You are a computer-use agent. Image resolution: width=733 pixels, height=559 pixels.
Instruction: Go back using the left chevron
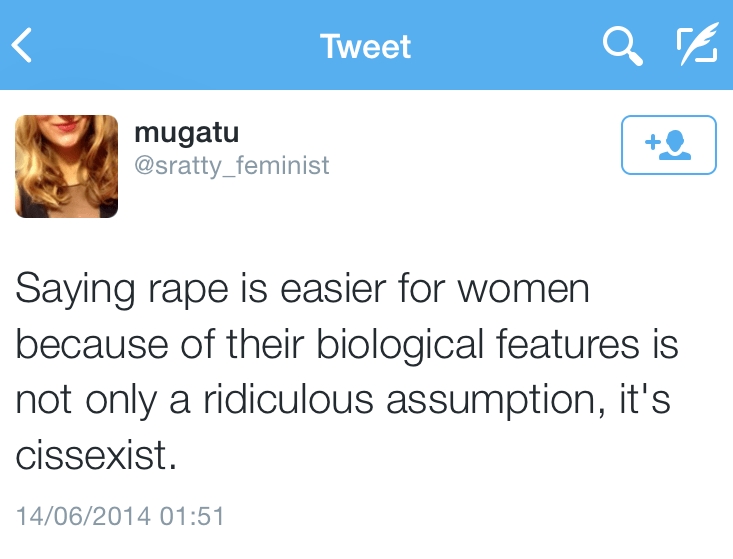tap(22, 46)
